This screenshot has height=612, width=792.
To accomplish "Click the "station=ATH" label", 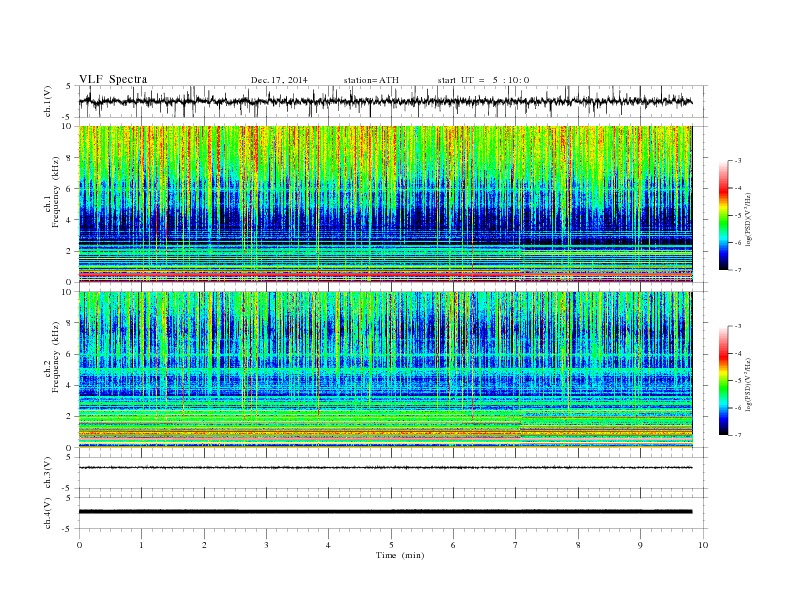I will tap(371, 80).
